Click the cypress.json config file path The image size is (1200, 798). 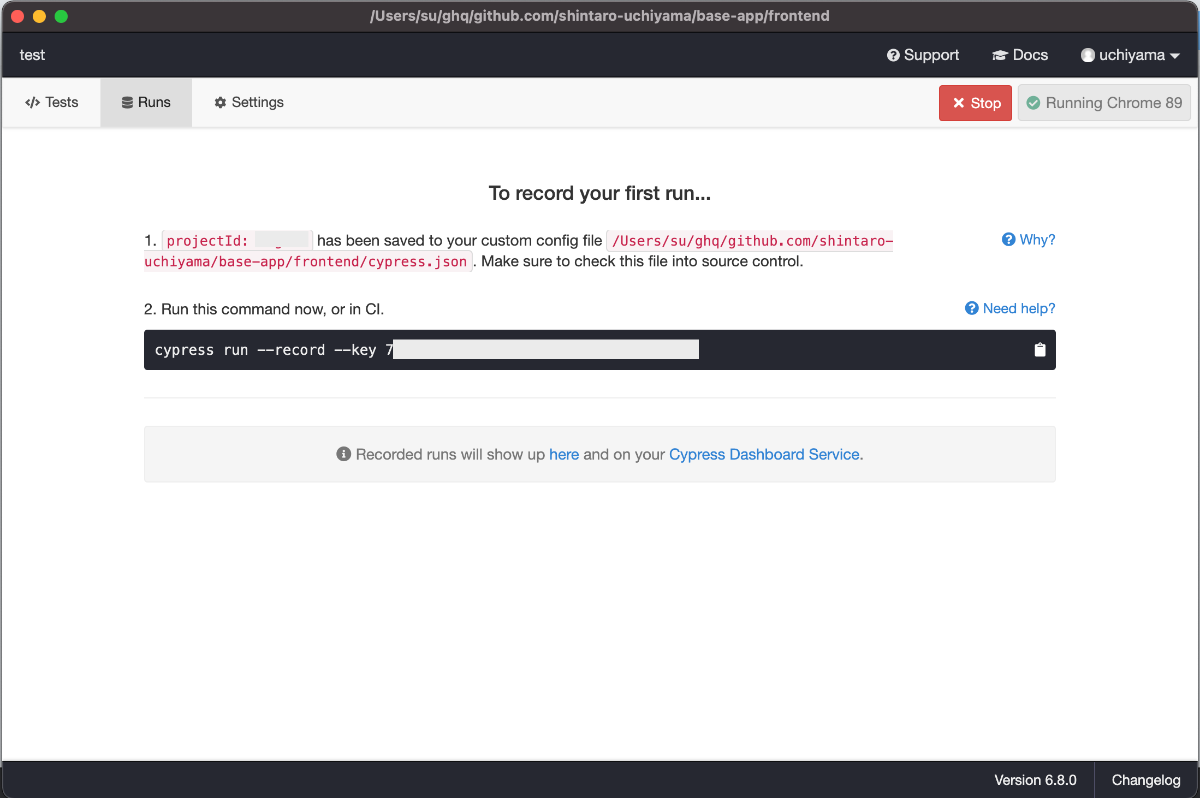tap(518, 251)
